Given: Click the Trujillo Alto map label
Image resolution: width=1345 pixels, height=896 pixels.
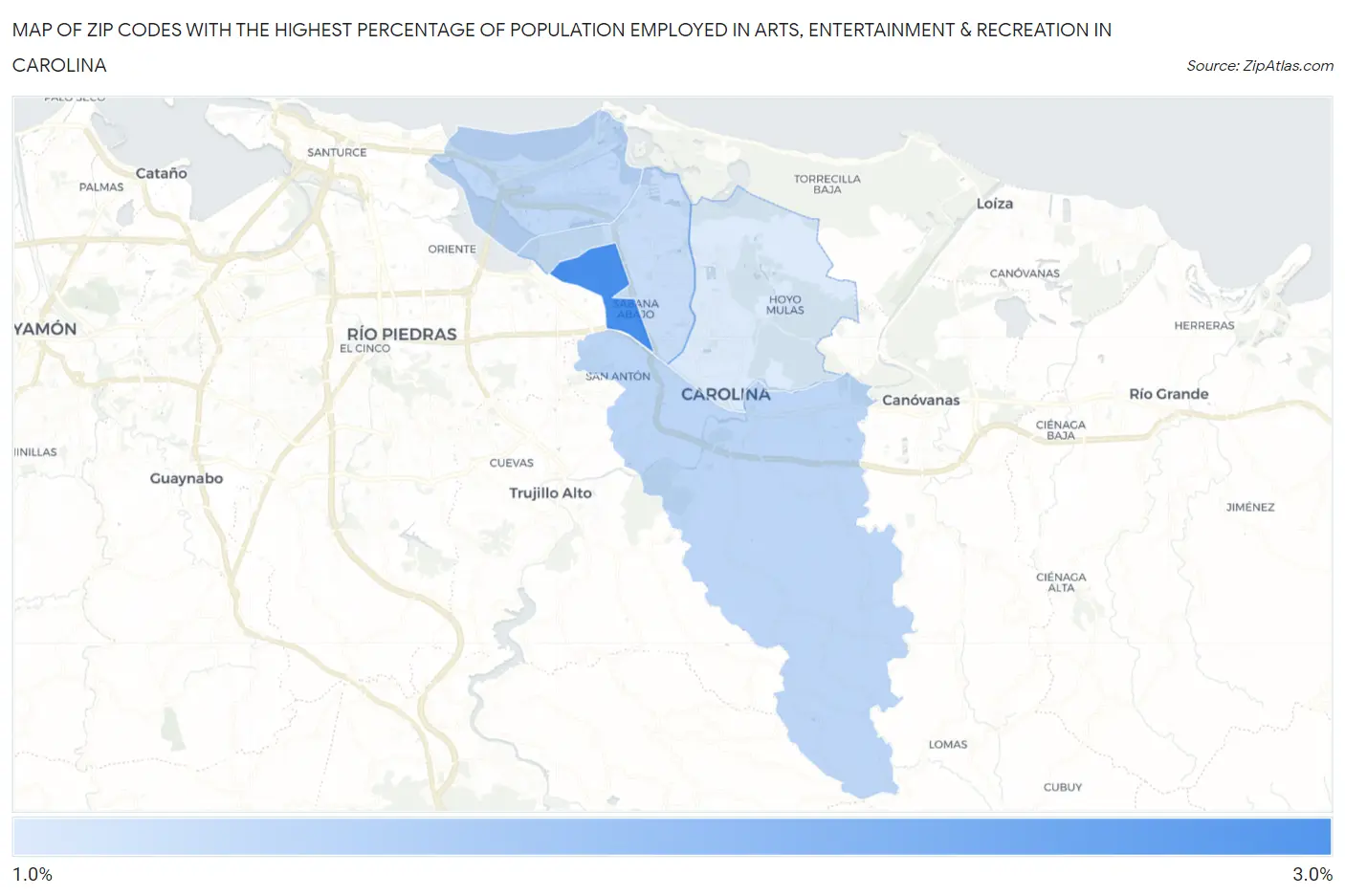Looking at the screenshot, I should (550, 493).
